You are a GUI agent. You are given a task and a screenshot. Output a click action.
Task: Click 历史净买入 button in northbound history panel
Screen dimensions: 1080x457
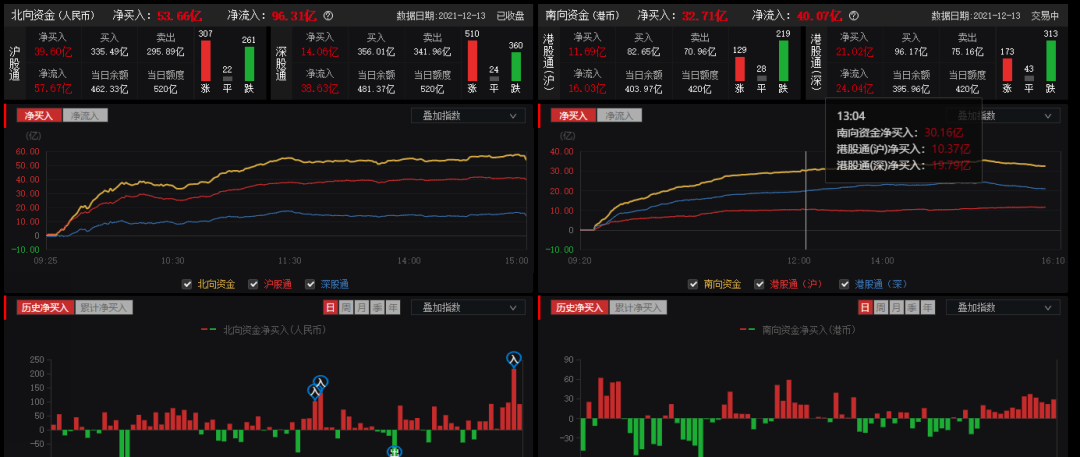[x=42, y=308]
